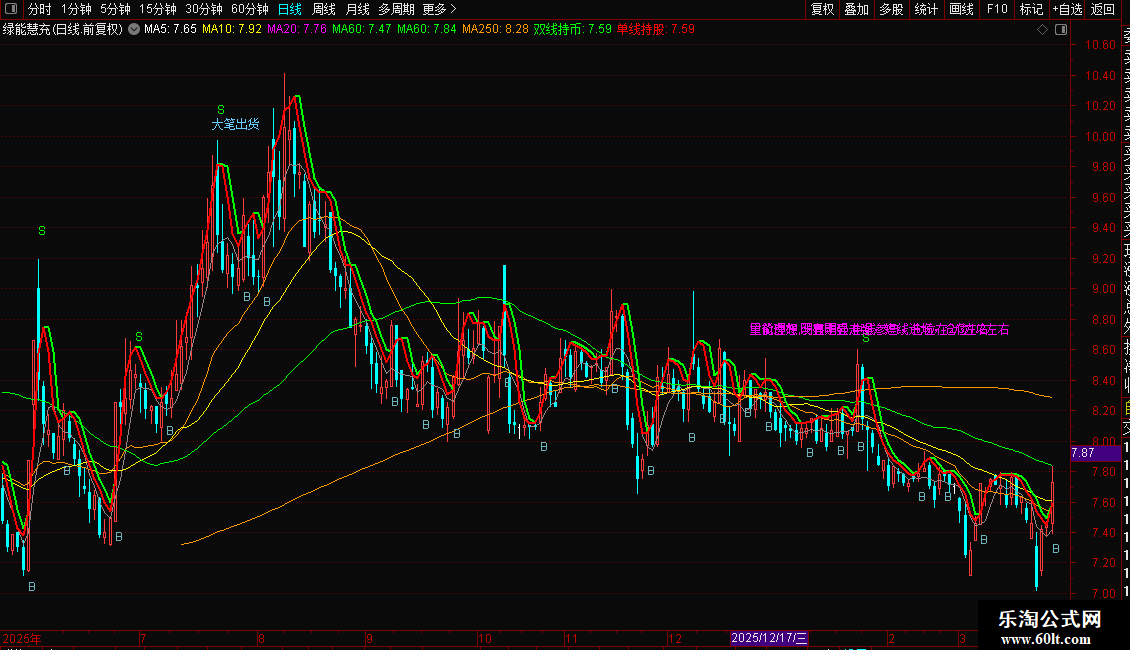The width and height of the screenshot is (1130, 650).
Task: Select the 60分钟 period tab
Action: [250, 9]
